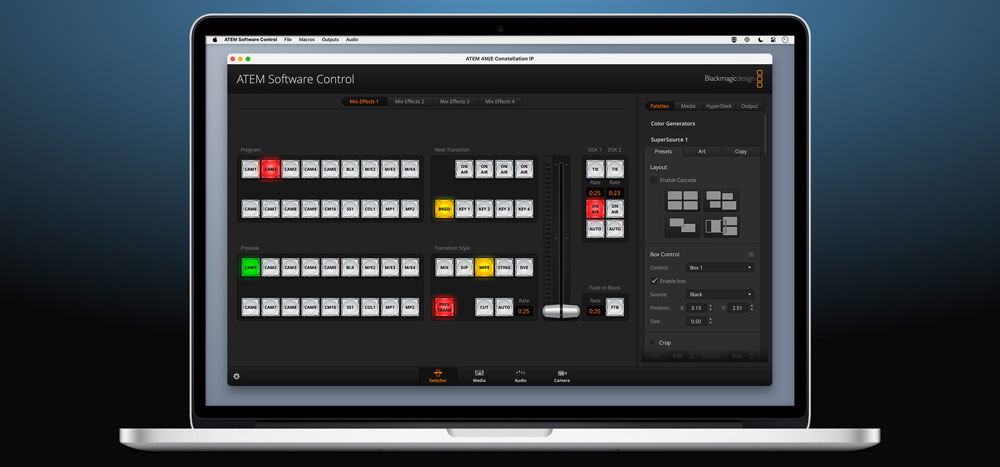Viewport: 1000px width, 467px height.
Task: Choose the staggered four-box SuperSource layout preset
Action: click(x=721, y=201)
